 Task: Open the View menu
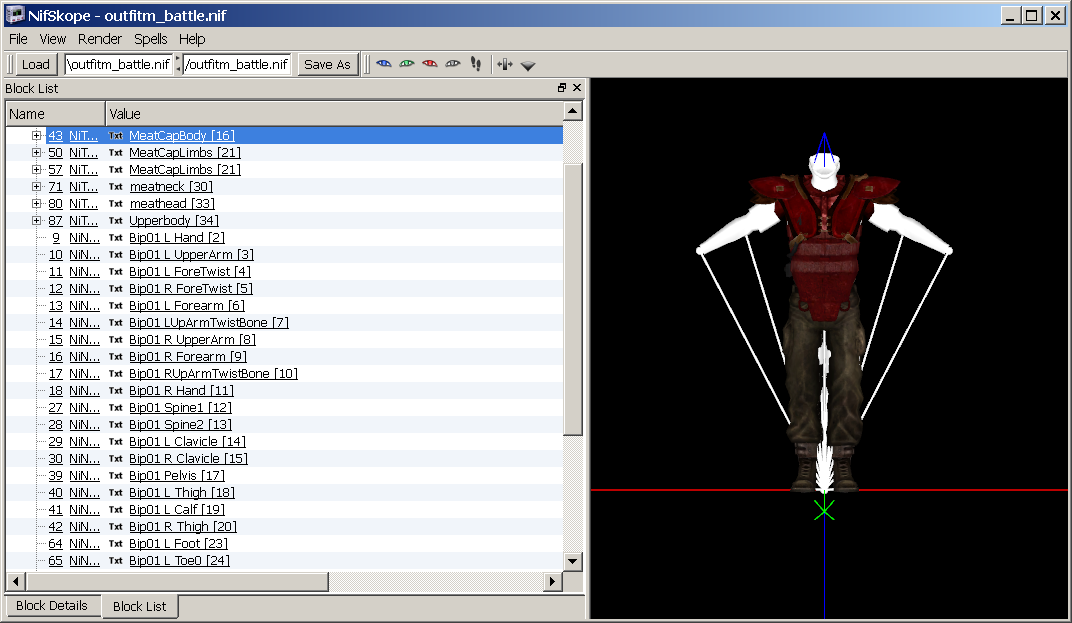[53, 39]
